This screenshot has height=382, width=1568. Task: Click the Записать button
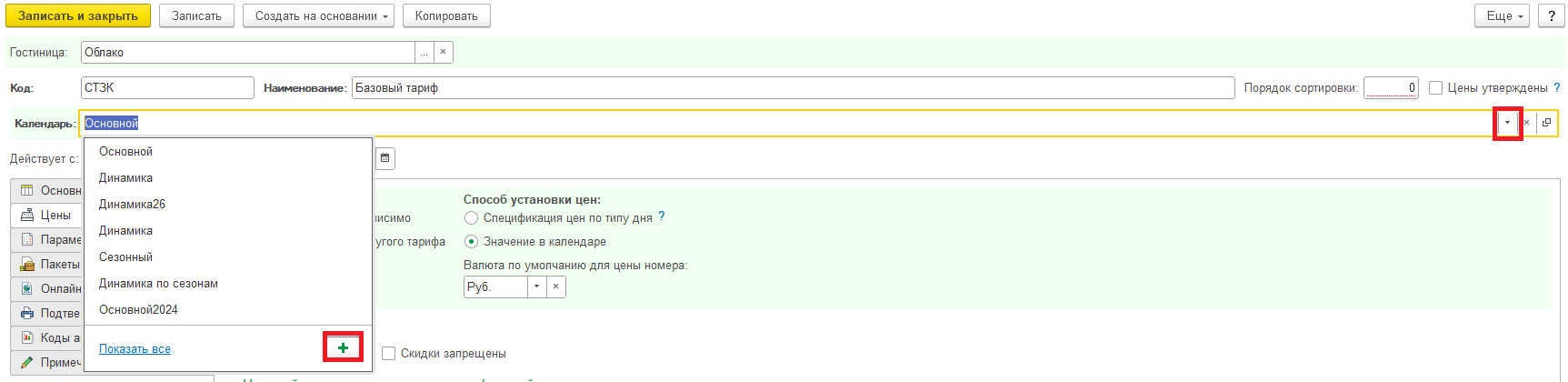196,15
